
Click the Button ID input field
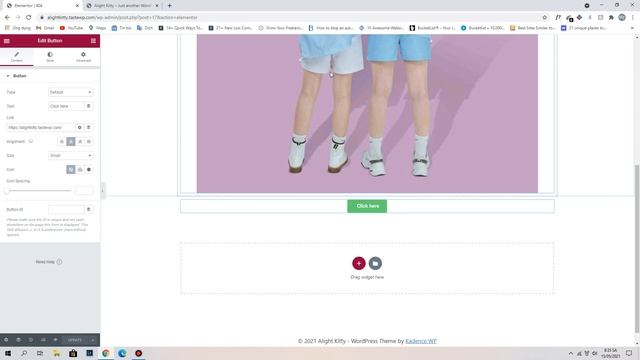click(x=66, y=209)
